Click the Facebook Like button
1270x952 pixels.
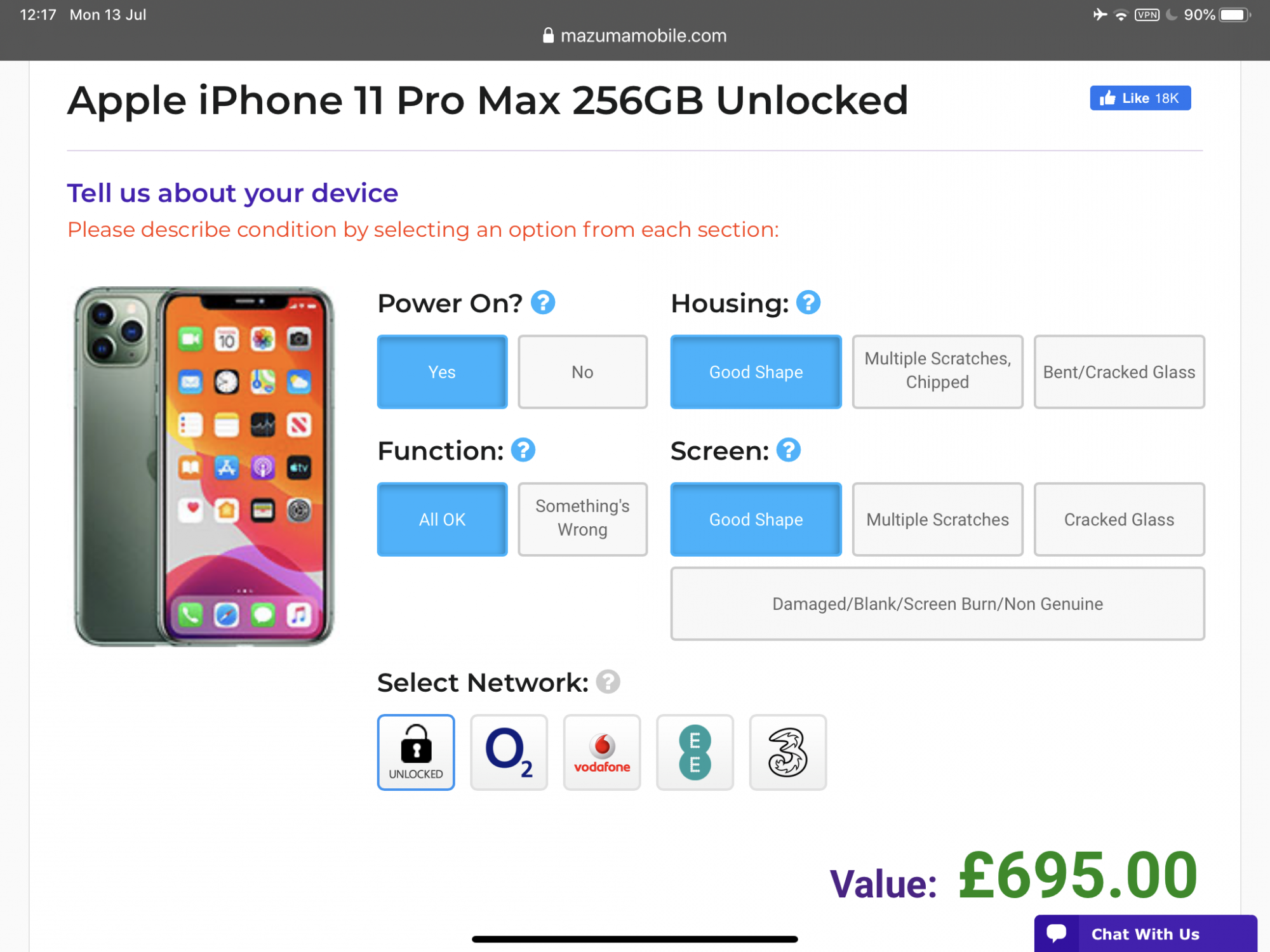[x=1140, y=98]
